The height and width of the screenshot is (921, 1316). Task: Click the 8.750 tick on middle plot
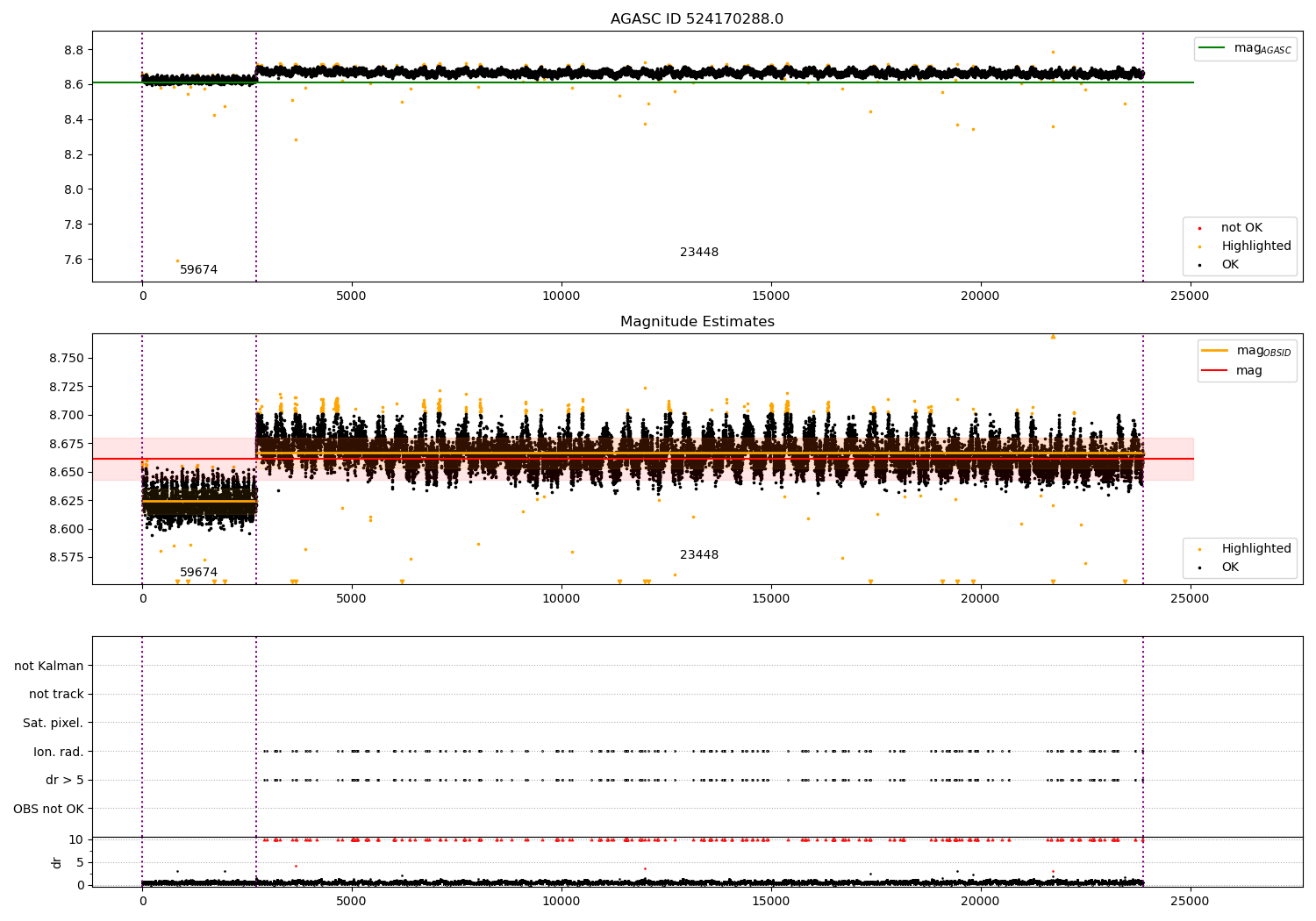pyautogui.click(x=67, y=358)
